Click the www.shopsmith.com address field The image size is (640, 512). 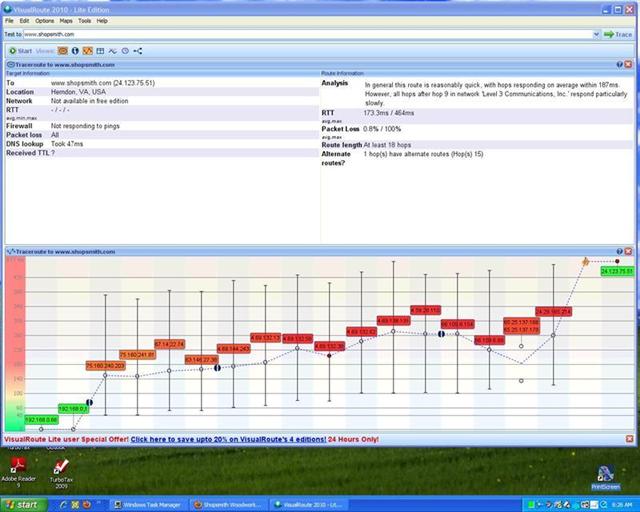(x=308, y=35)
